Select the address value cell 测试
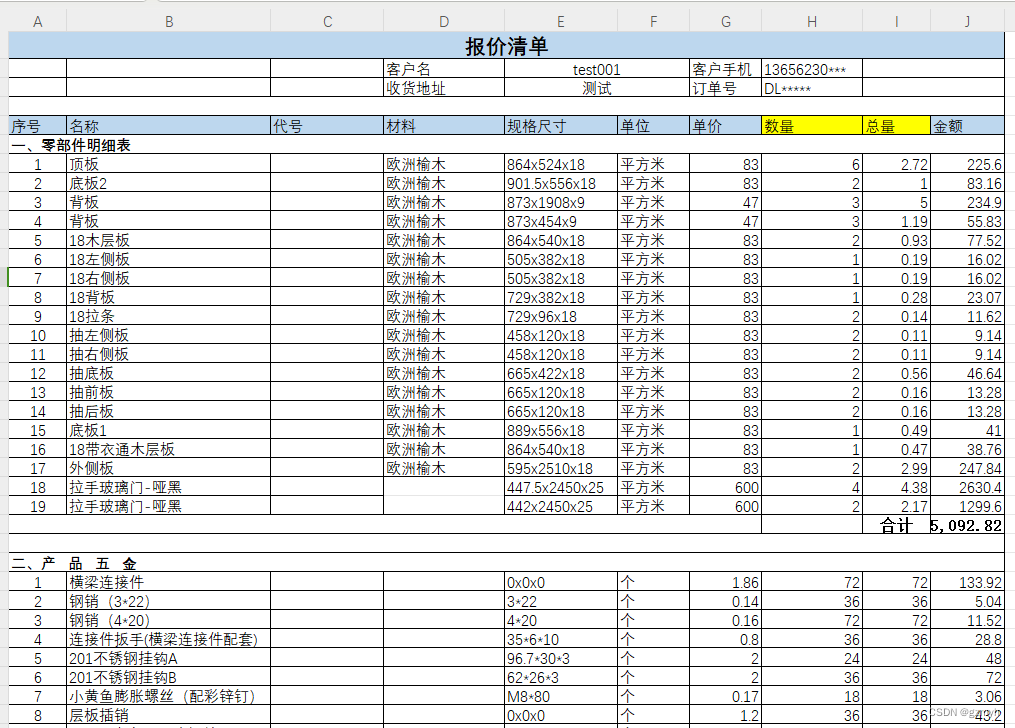 pyautogui.click(x=597, y=87)
